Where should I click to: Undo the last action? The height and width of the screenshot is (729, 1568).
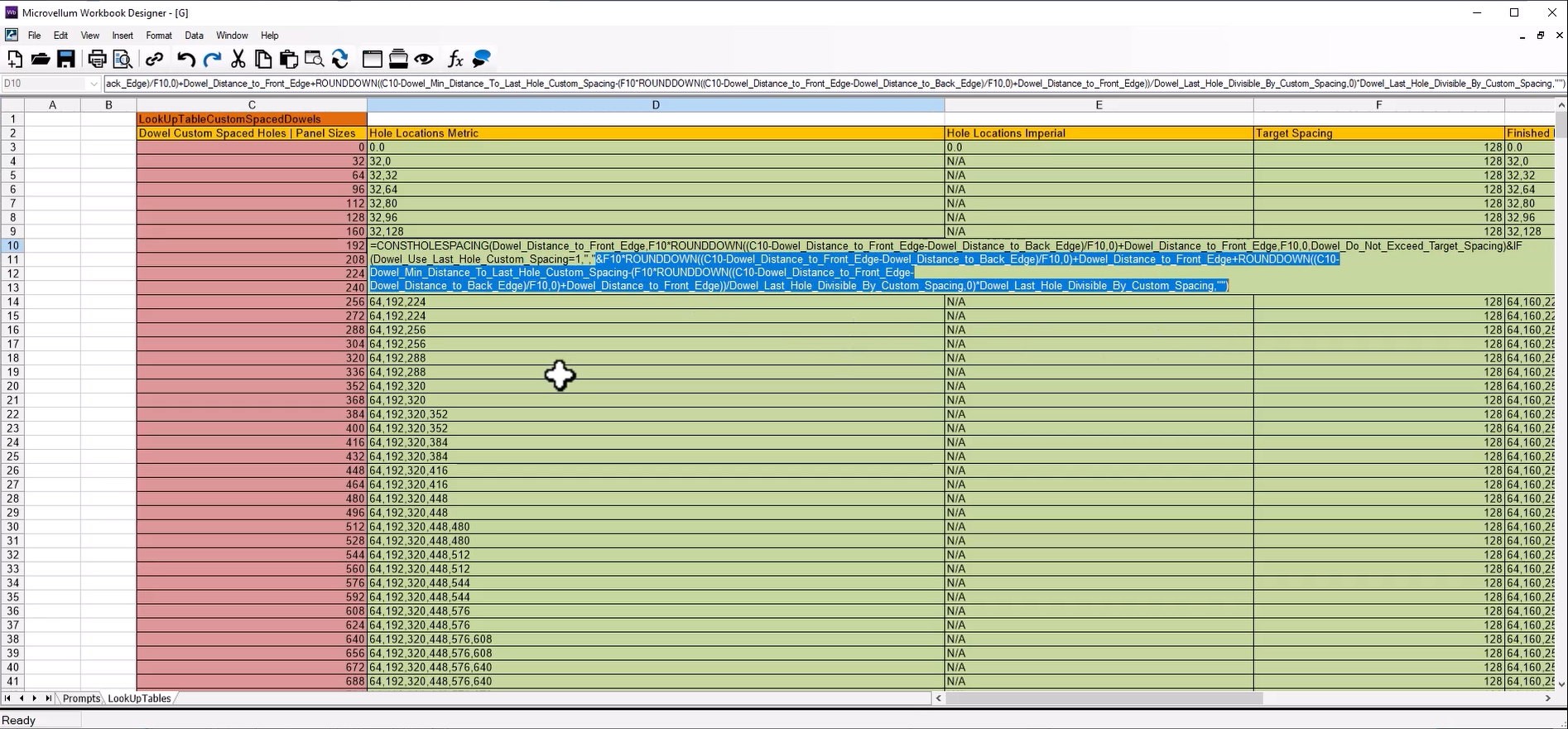(185, 59)
